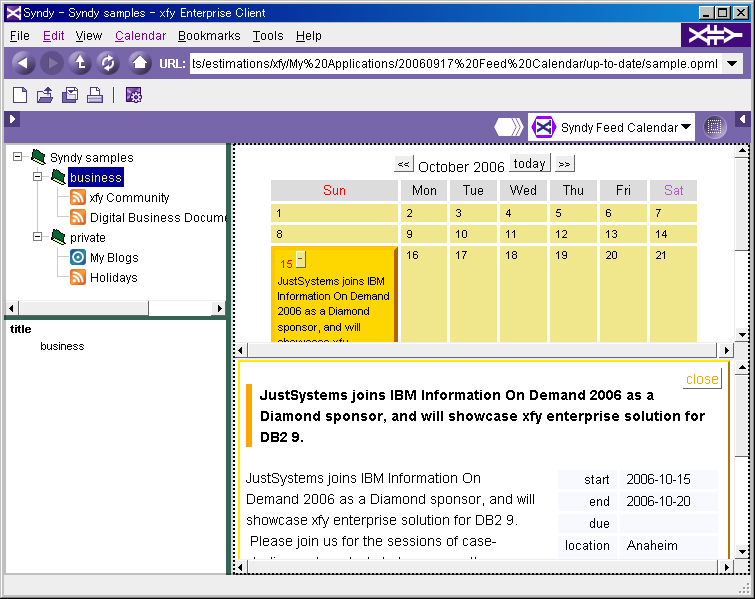Click the Back navigation arrow

23,63
